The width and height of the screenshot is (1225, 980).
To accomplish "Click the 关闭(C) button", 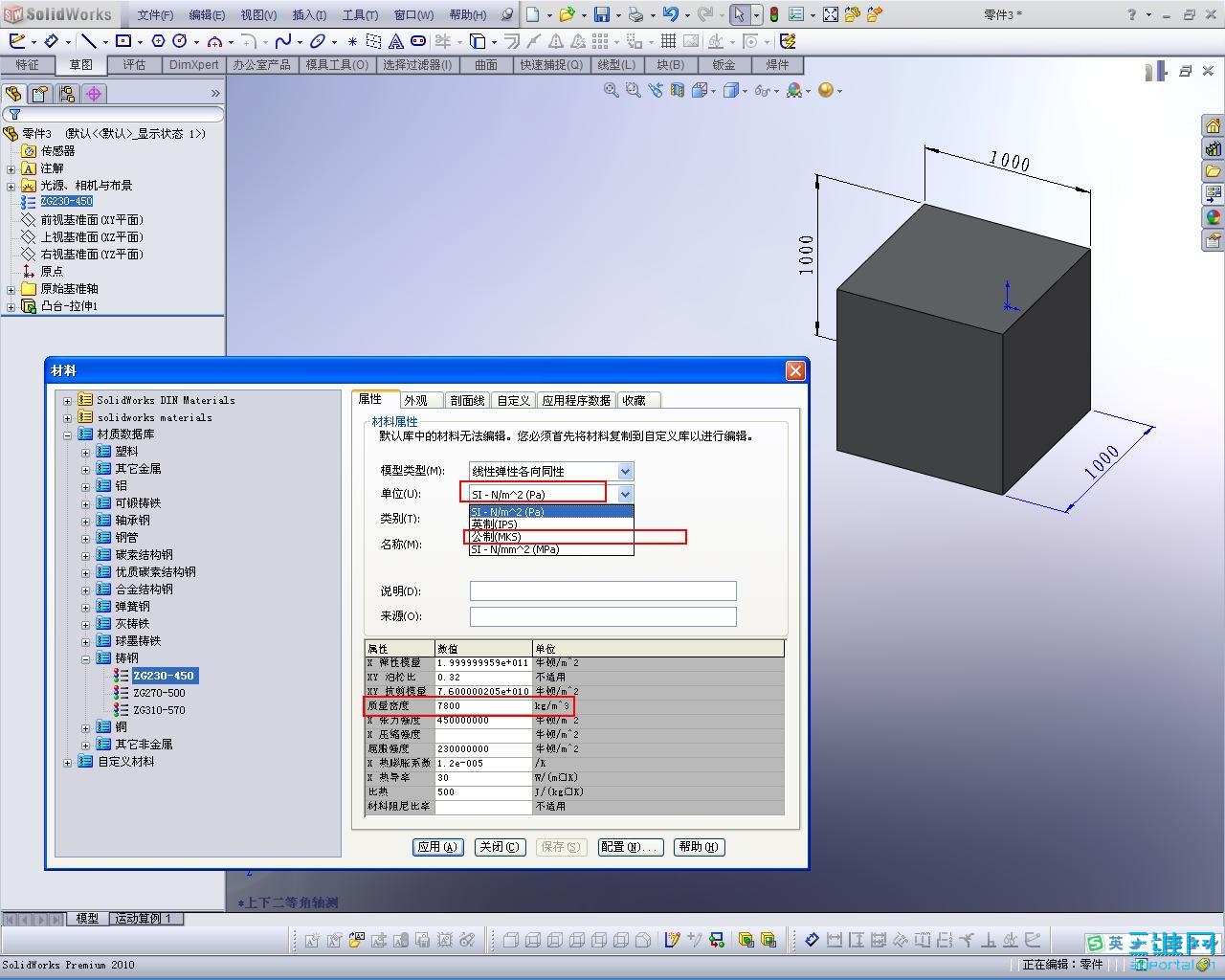I will pos(500,847).
